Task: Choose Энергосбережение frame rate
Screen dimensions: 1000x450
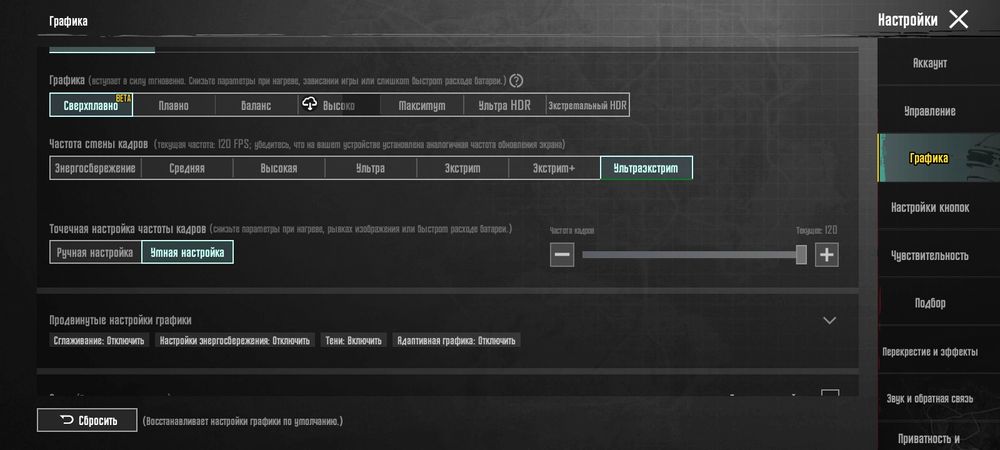Action: pyautogui.click(x=95, y=168)
